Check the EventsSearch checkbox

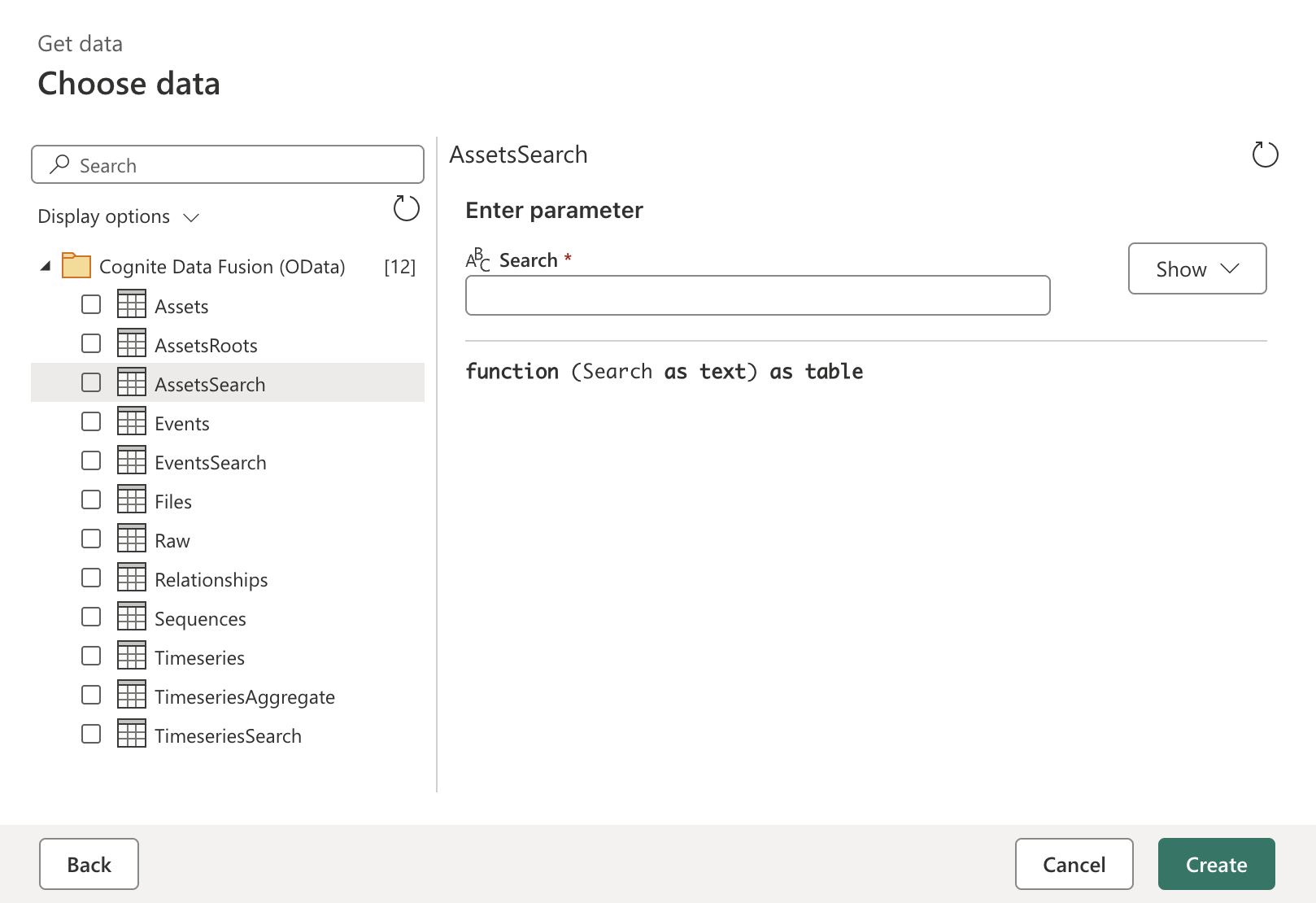pos(90,460)
